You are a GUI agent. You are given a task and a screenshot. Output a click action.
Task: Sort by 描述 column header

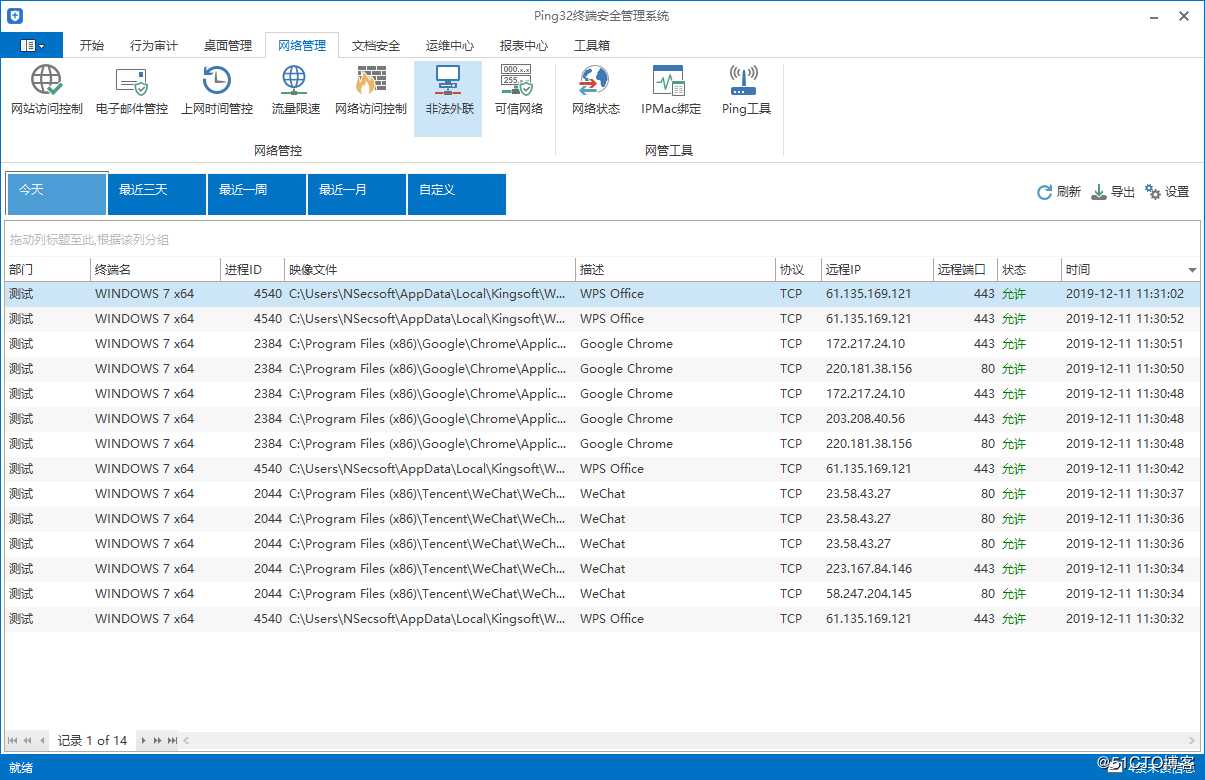(676, 269)
